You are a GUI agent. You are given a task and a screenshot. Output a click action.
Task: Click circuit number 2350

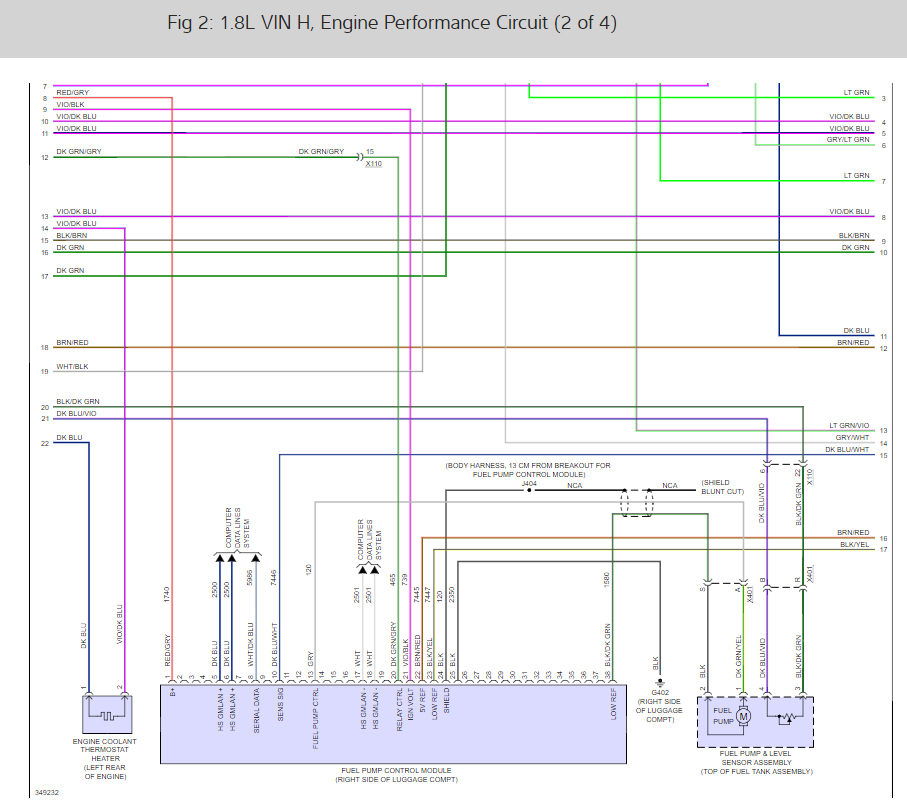click(452, 595)
